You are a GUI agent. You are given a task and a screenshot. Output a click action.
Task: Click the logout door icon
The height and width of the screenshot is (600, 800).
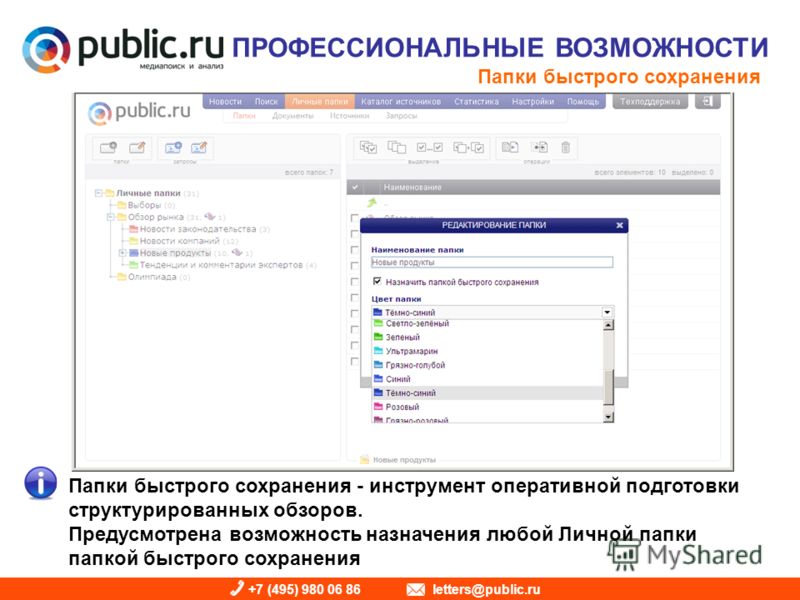(x=708, y=101)
